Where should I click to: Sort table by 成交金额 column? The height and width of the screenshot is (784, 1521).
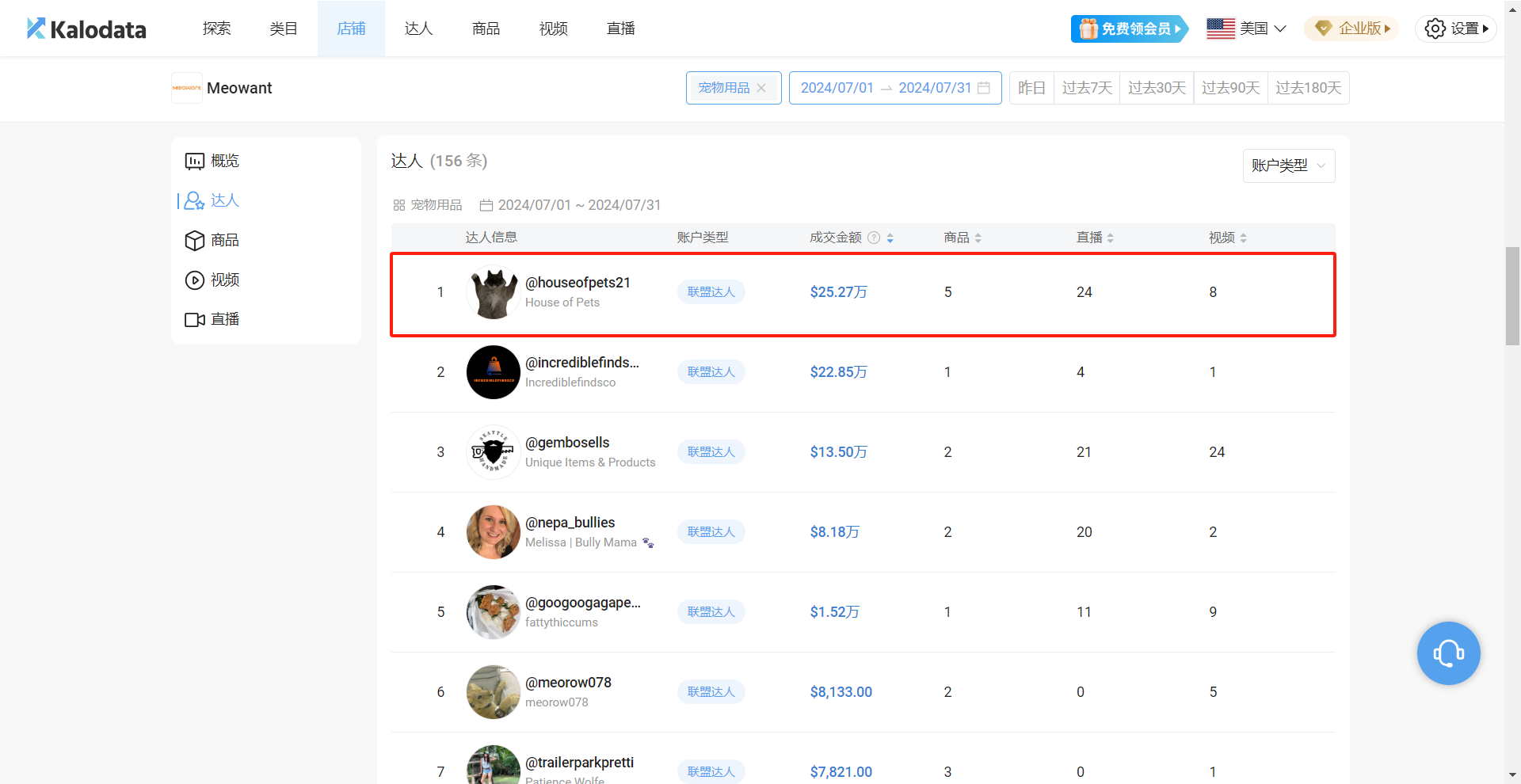coord(890,238)
